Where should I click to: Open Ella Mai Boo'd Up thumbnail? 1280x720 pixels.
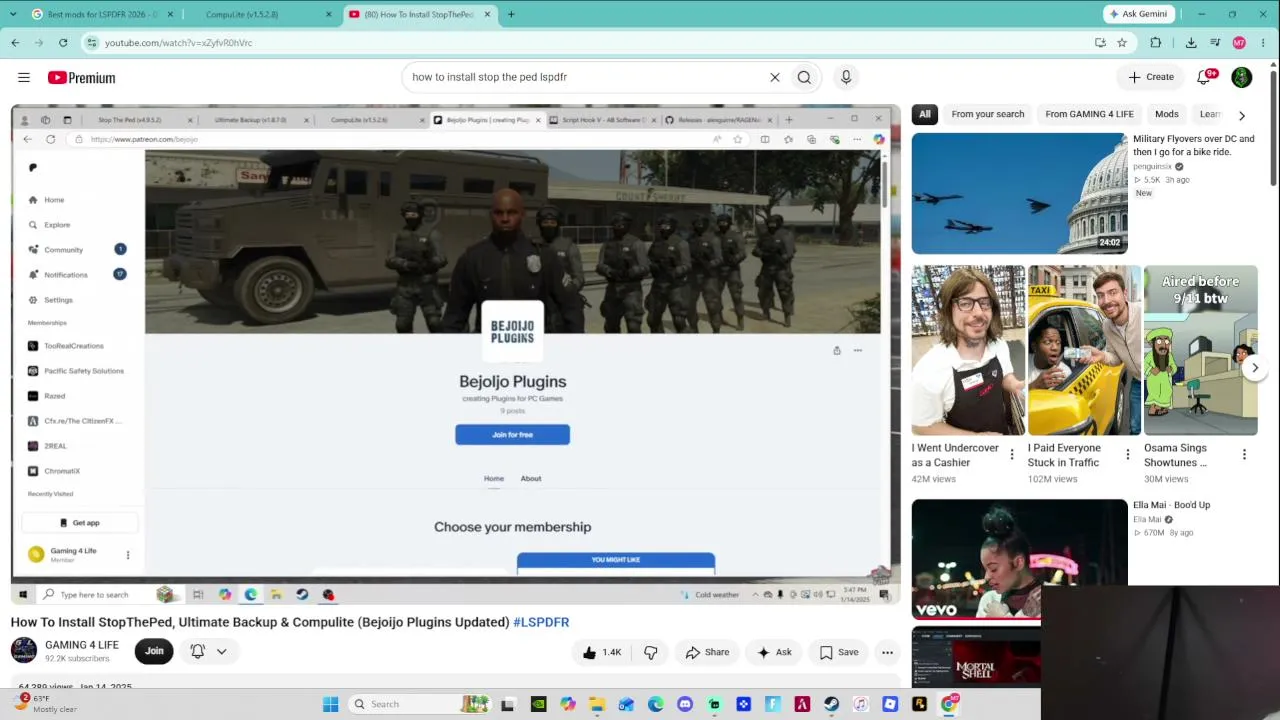[x=1019, y=559]
